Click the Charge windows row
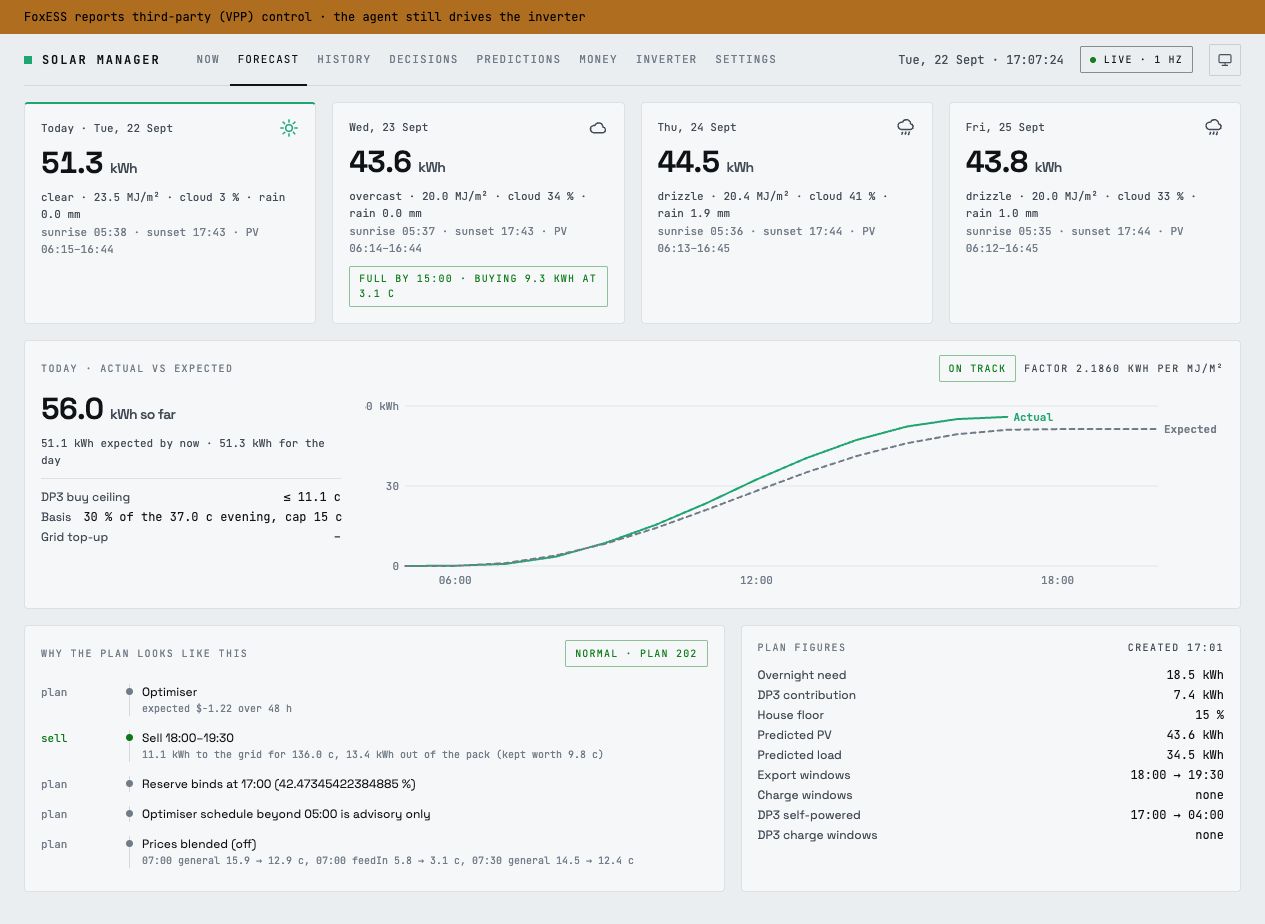1265x924 pixels. click(990, 795)
